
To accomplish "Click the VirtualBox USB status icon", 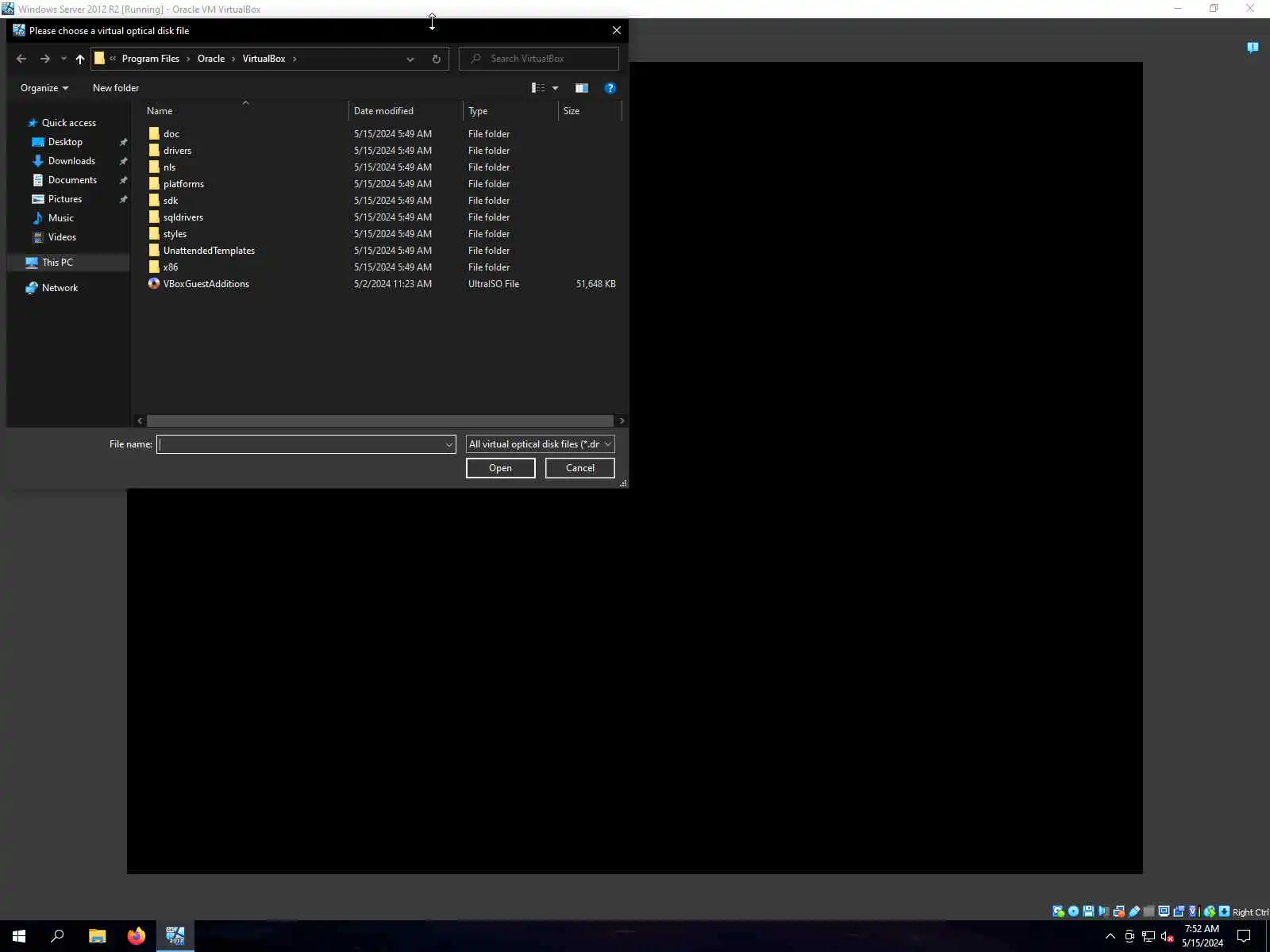I will tap(1133, 912).
